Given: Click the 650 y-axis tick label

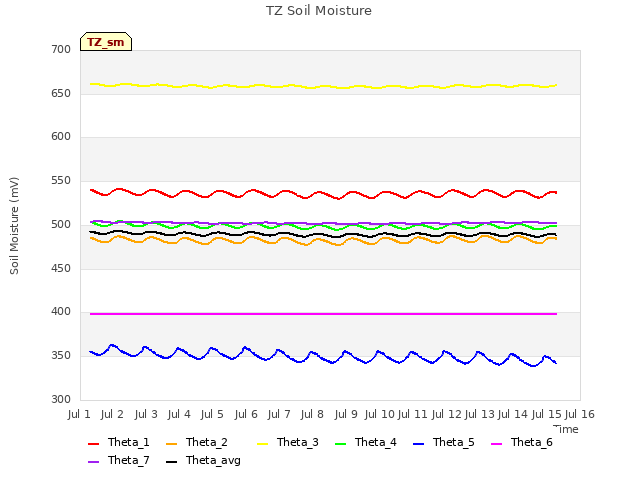Looking at the screenshot, I should coord(61,93).
